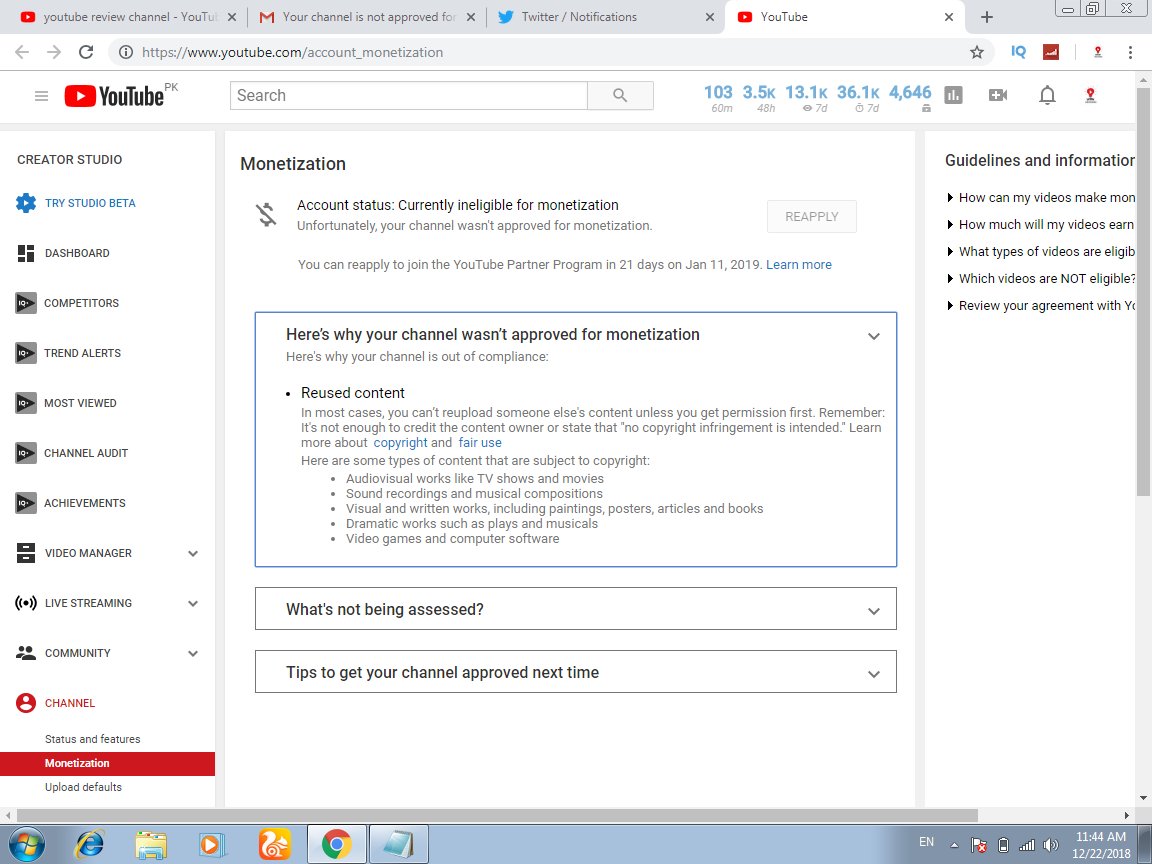Expand the Video Manager section
1152x864 pixels.
192,553
